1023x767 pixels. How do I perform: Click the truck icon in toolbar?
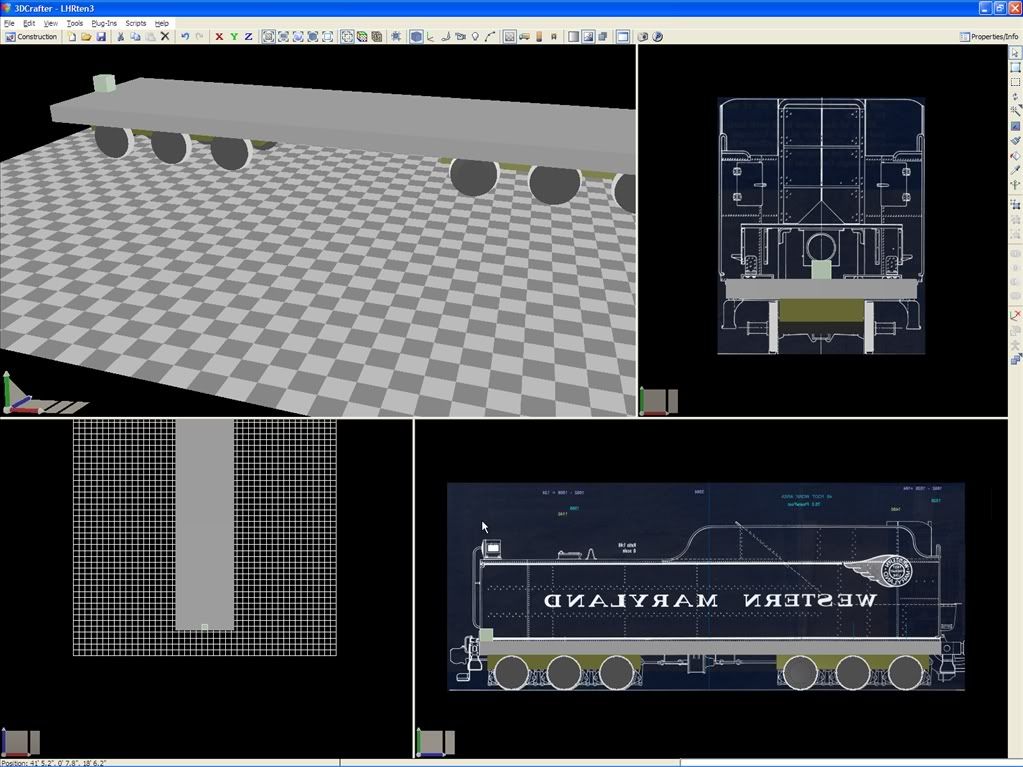[524, 37]
